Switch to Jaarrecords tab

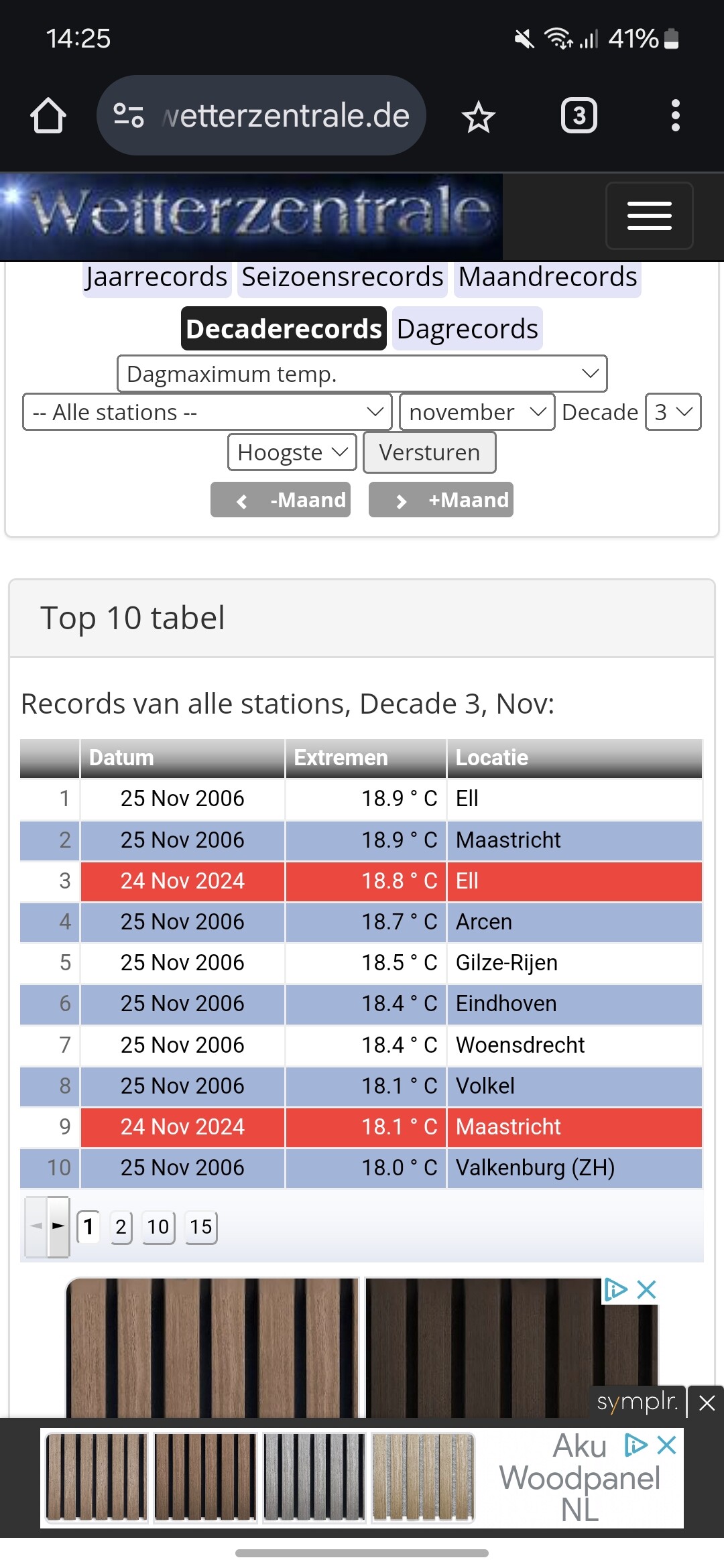[157, 277]
